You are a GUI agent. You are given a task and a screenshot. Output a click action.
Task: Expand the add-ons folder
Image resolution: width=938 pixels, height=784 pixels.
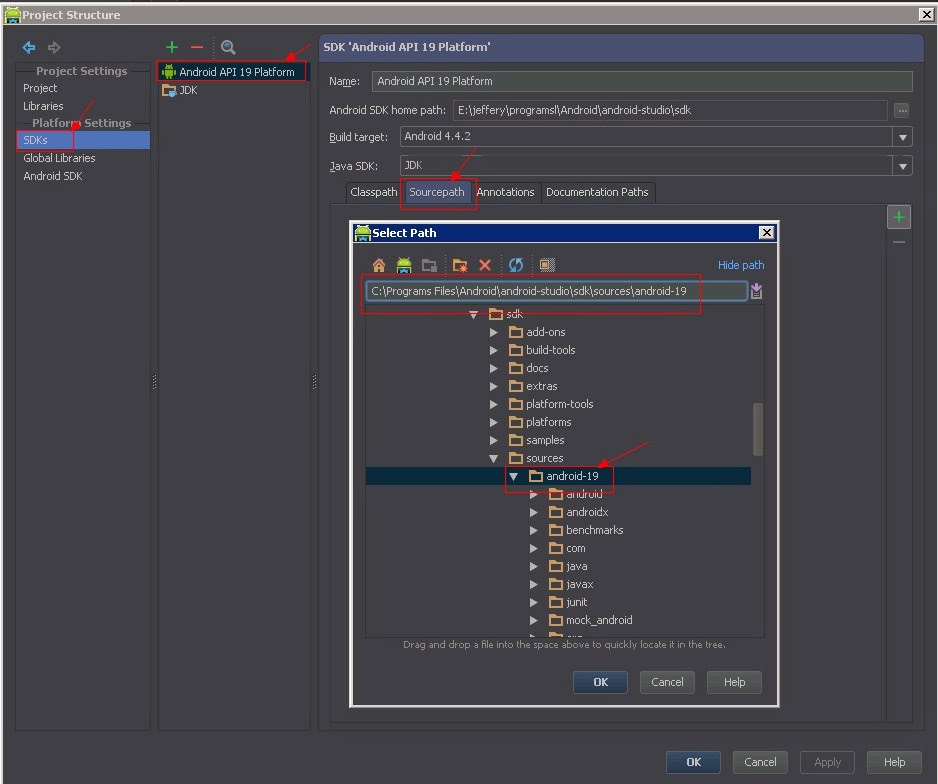point(494,332)
